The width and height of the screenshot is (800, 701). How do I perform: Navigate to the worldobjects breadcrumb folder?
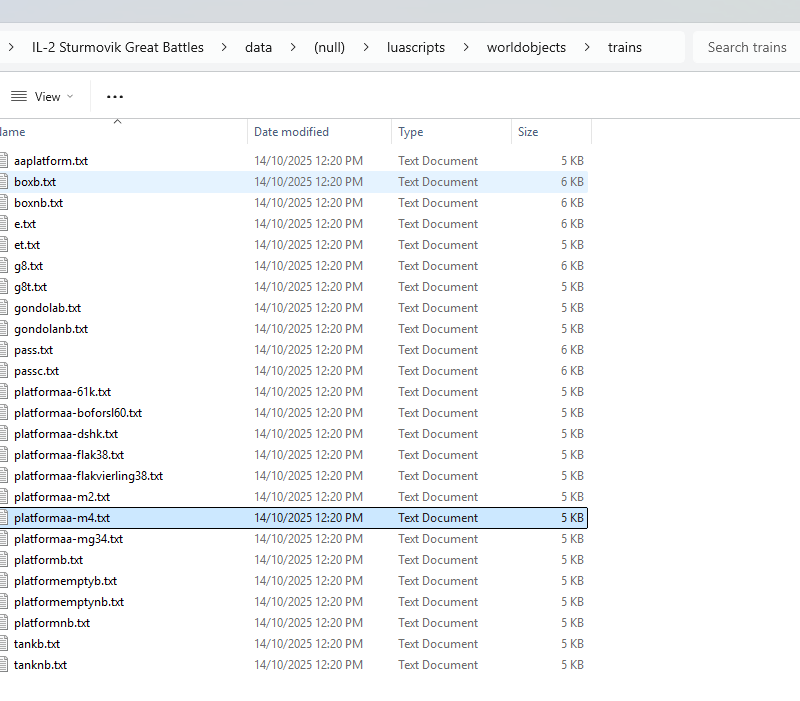[526, 47]
